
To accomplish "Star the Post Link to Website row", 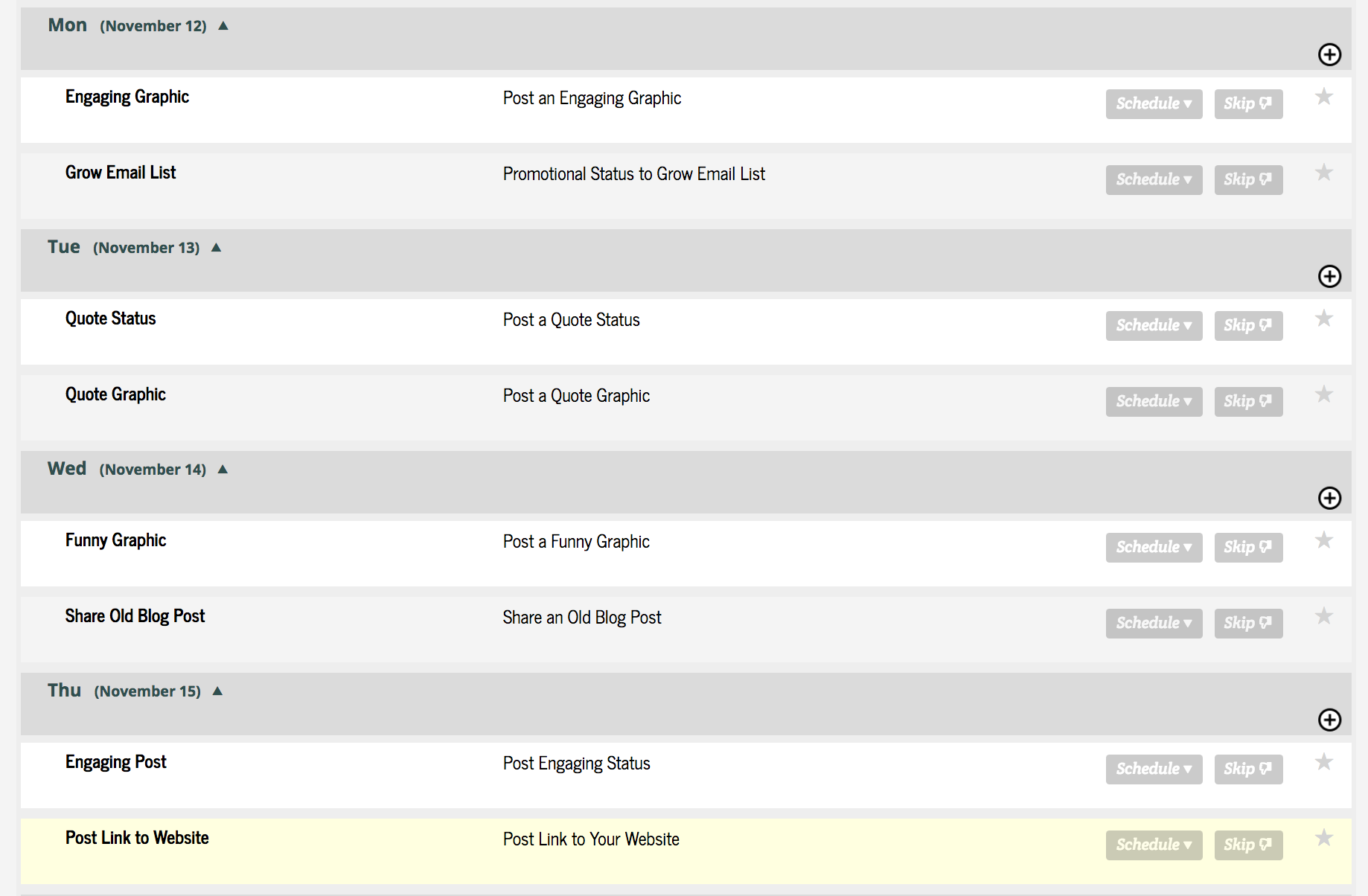I will 1324,838.
